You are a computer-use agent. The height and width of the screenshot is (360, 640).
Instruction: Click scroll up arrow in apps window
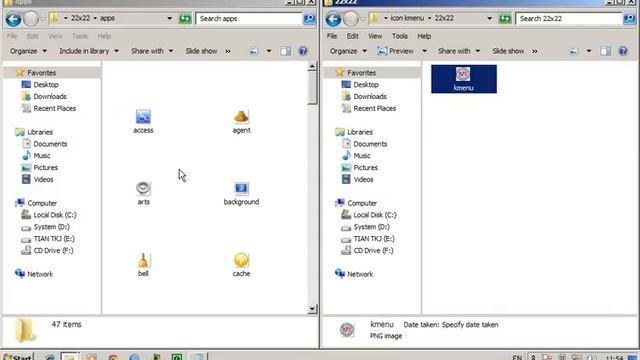pos(312,66)
